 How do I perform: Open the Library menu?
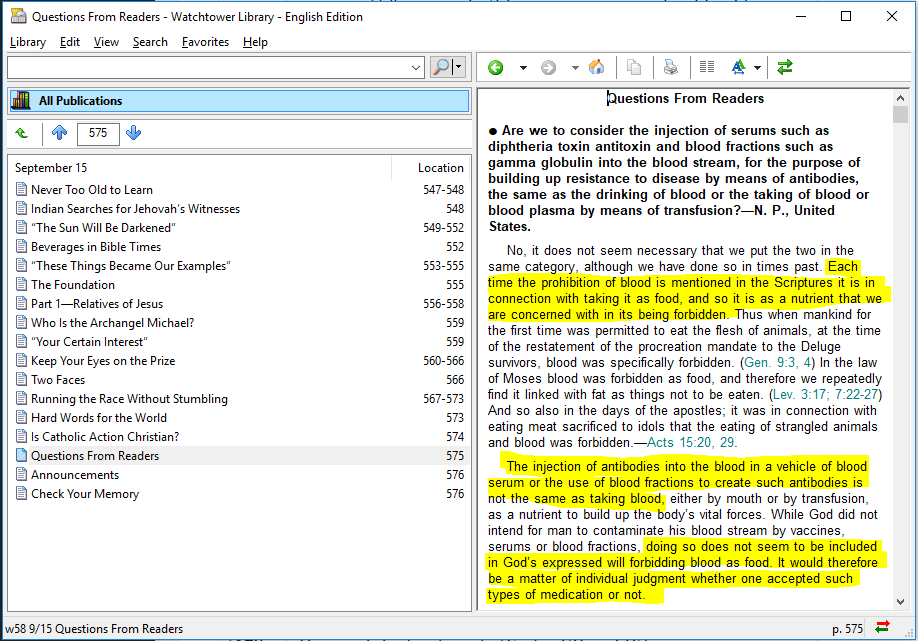coord(28,42)
